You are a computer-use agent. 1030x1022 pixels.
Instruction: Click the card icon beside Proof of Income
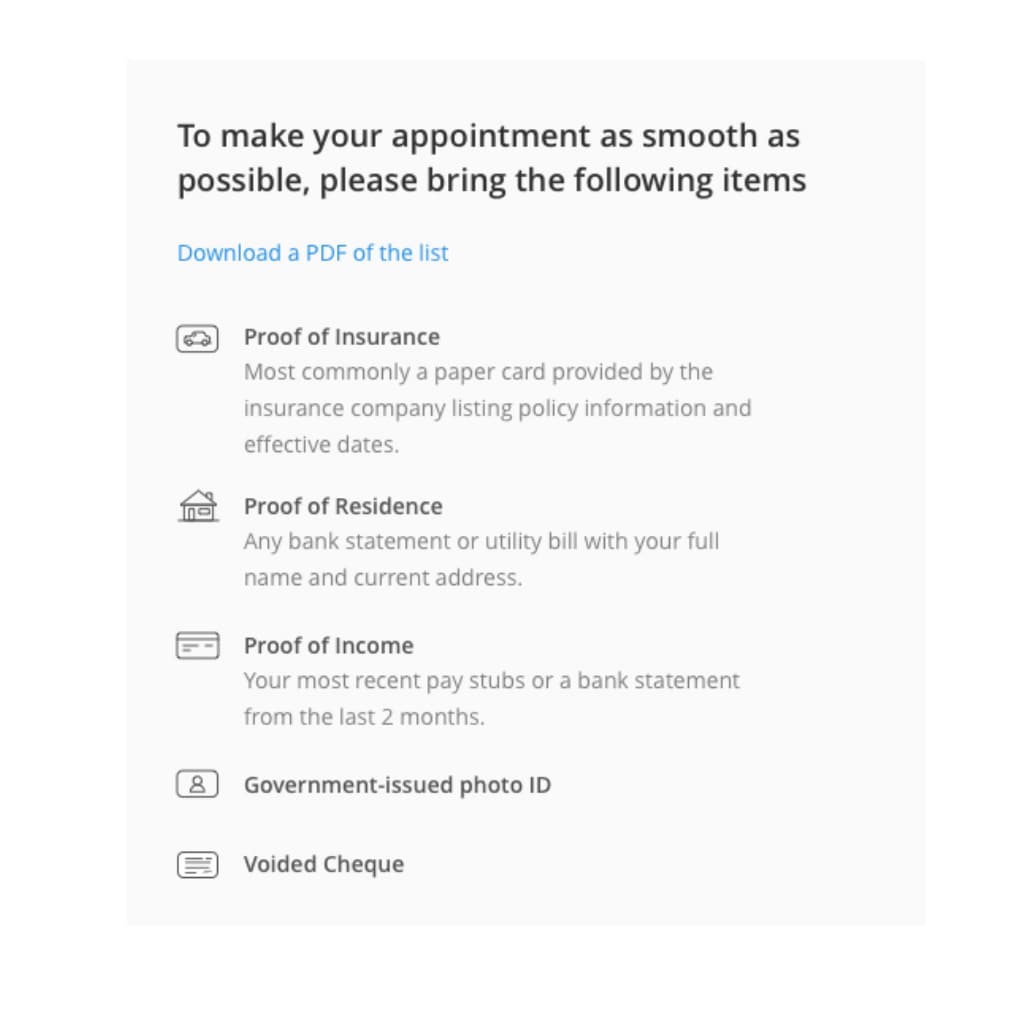coord(197,646)
